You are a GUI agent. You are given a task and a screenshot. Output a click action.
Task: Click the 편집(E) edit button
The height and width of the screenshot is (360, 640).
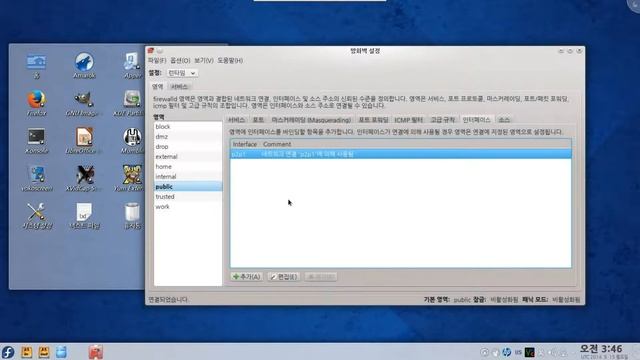[x=284, y=277]
